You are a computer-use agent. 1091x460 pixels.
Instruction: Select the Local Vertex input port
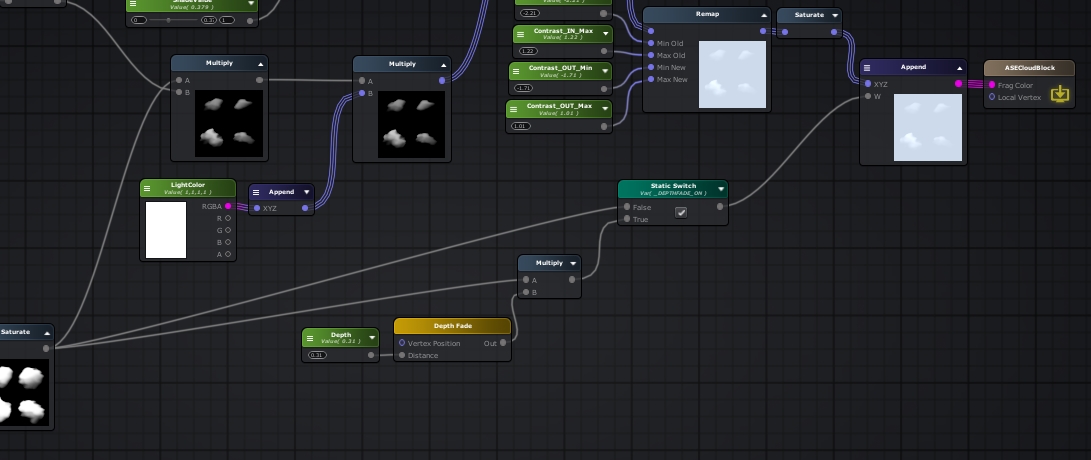[x=992, y=97]
